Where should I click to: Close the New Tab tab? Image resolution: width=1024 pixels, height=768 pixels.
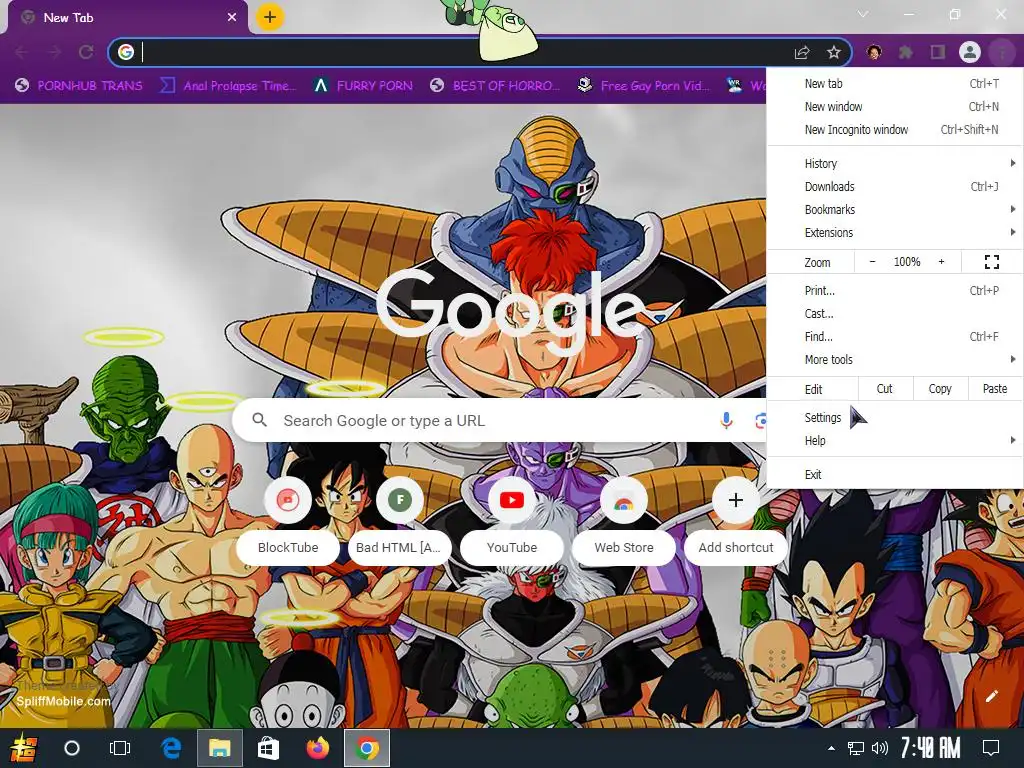(232, 18)
